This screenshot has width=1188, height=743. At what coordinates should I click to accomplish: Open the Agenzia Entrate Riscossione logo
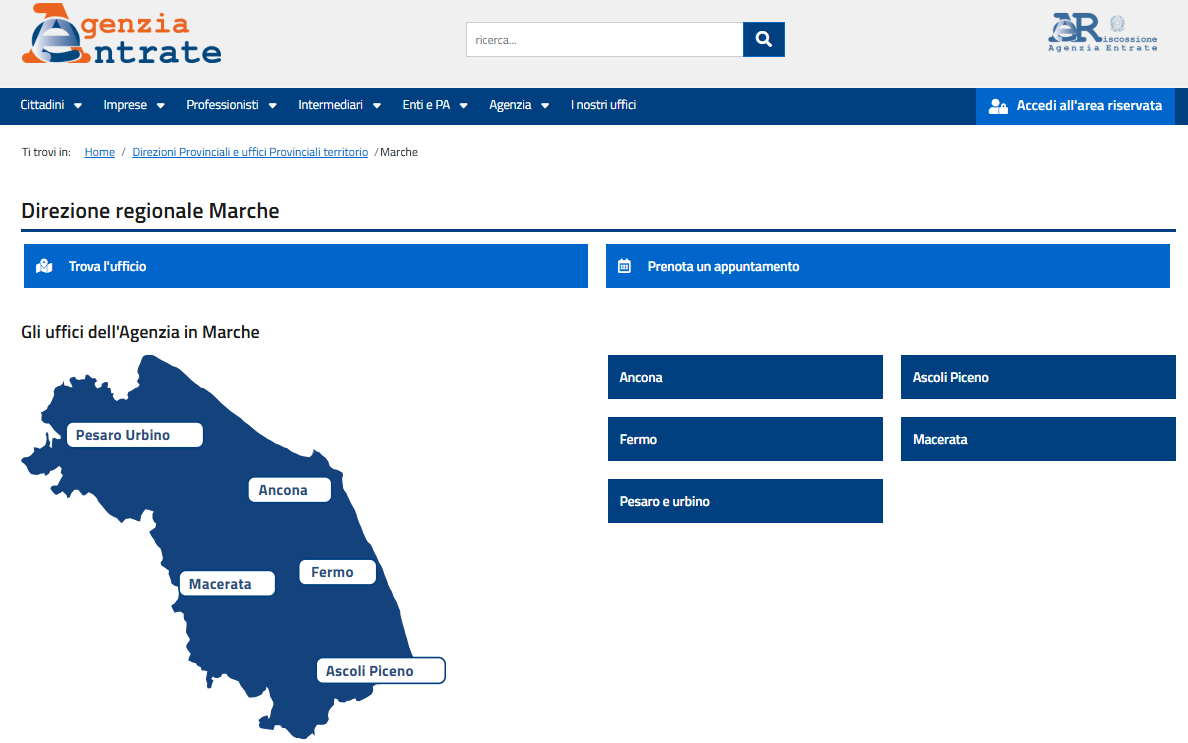[x=1102, y=33]
